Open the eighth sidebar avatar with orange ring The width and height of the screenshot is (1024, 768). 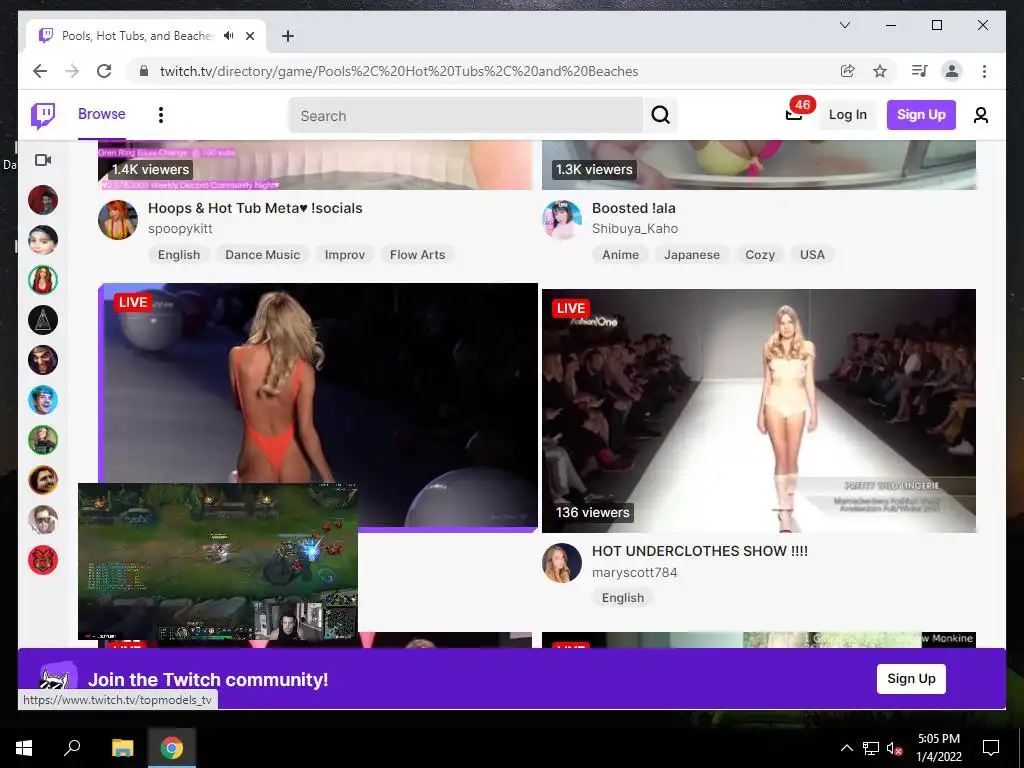point(43,480)
